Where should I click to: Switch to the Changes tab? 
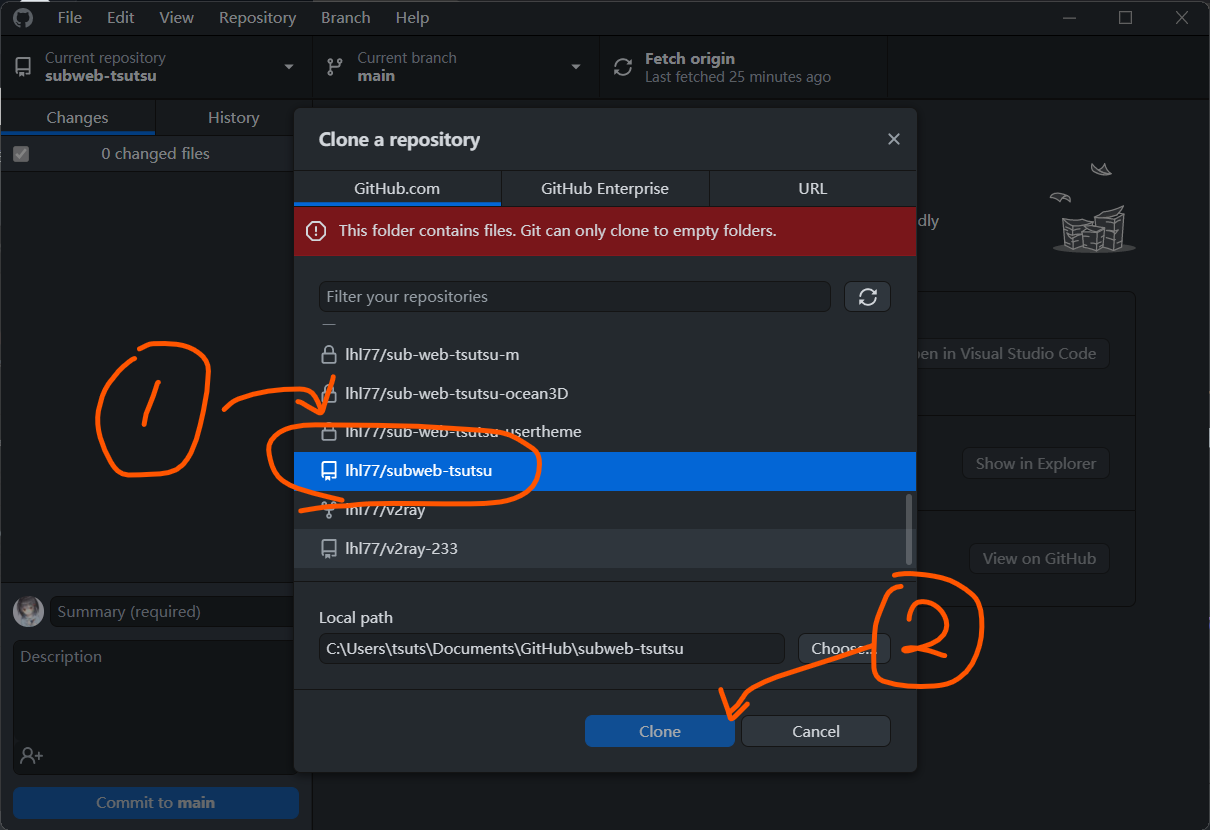[77, 117]
